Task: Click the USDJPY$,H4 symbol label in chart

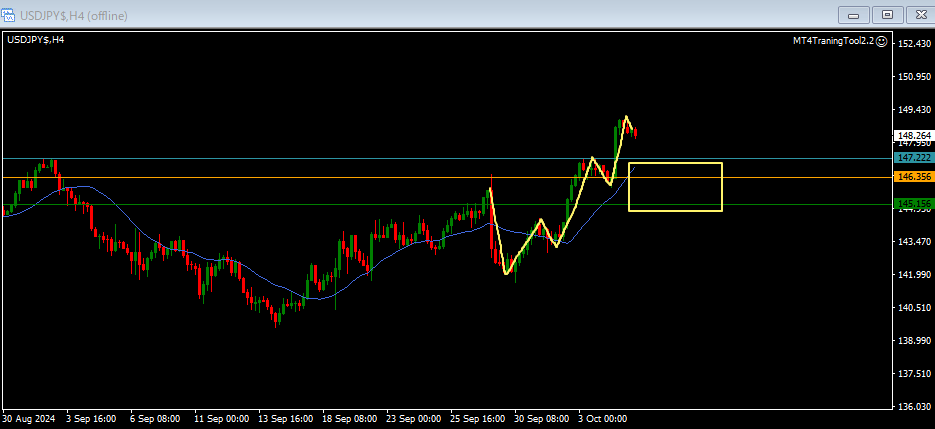Action: click(x=36, y=40)
